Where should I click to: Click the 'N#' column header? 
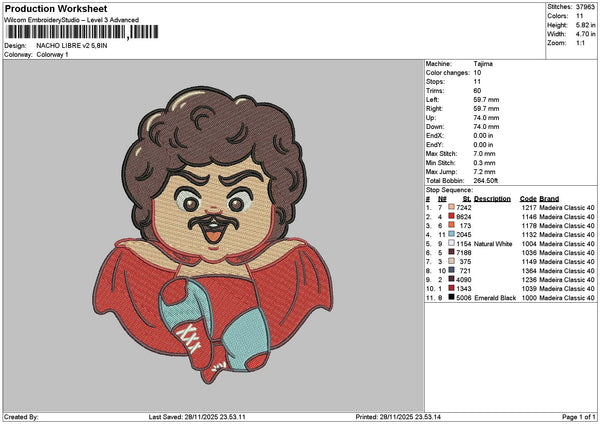click(x=442, y=199)
